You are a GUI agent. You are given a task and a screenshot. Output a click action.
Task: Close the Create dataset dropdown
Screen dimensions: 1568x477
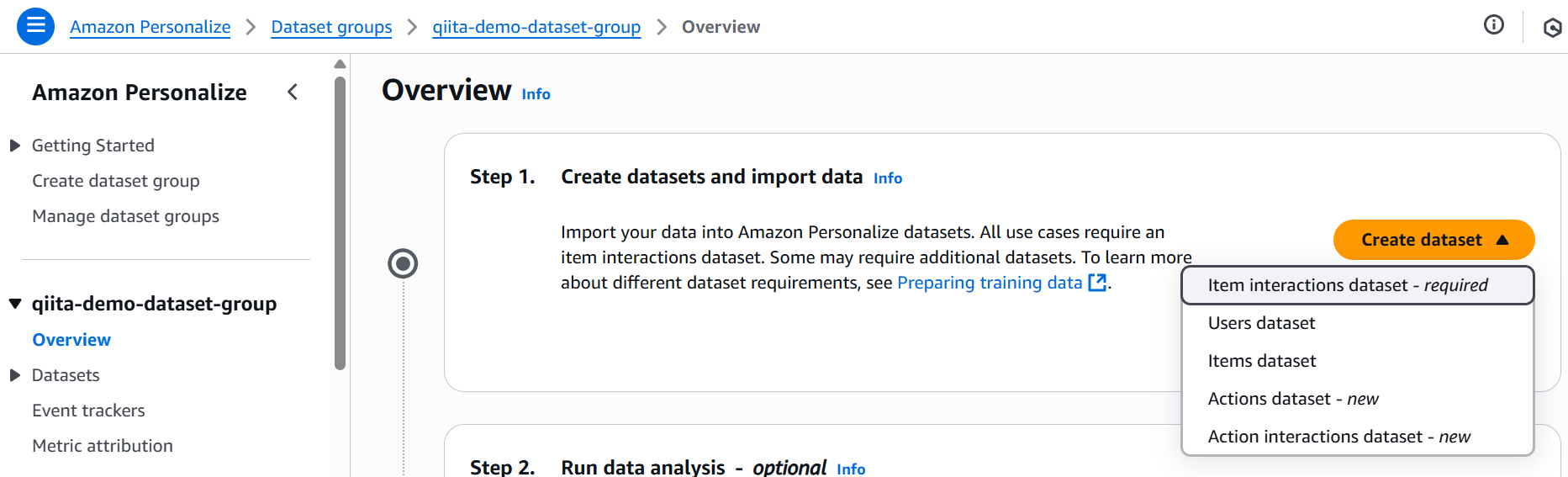tap(1433, 240)
